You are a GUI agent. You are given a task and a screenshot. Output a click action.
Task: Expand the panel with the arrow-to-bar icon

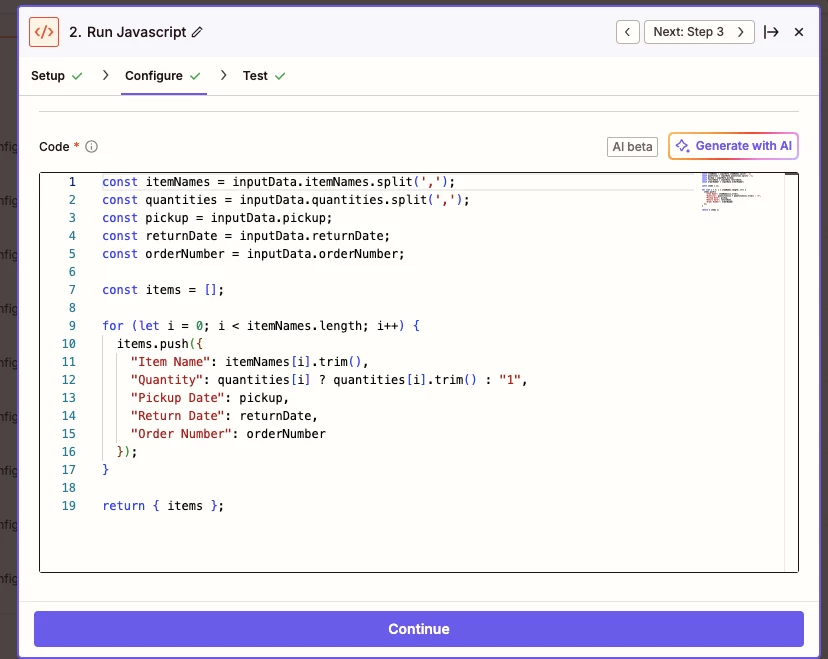pos(771,32)
